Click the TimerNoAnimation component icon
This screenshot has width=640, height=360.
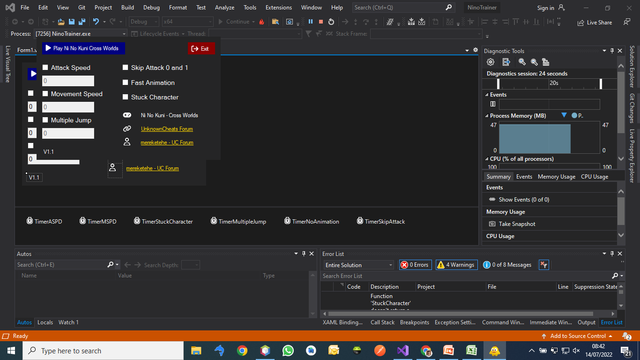[x=287, y=221]
